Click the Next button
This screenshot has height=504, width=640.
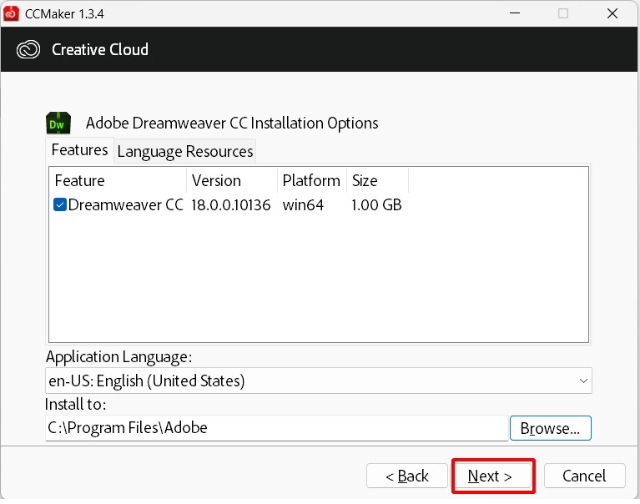click(x=493, y=476)
